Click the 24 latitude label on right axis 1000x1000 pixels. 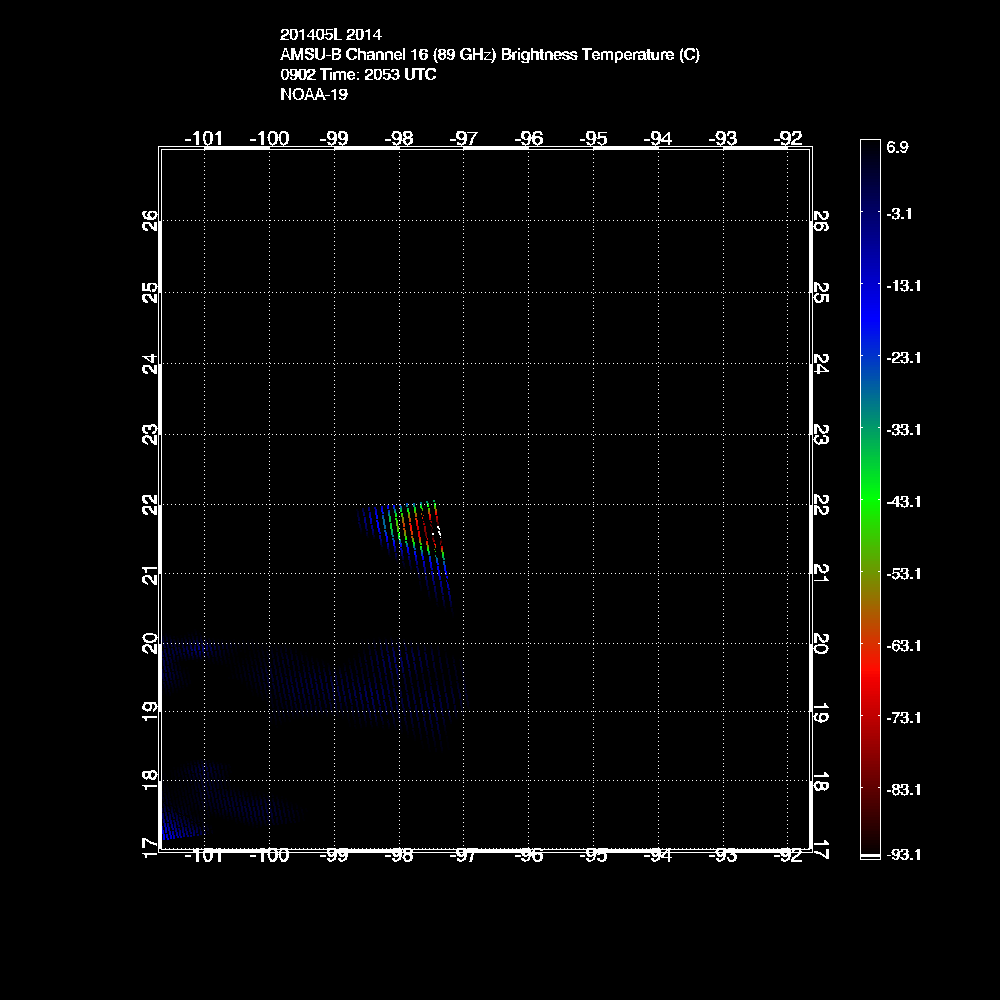pos(821,363)
